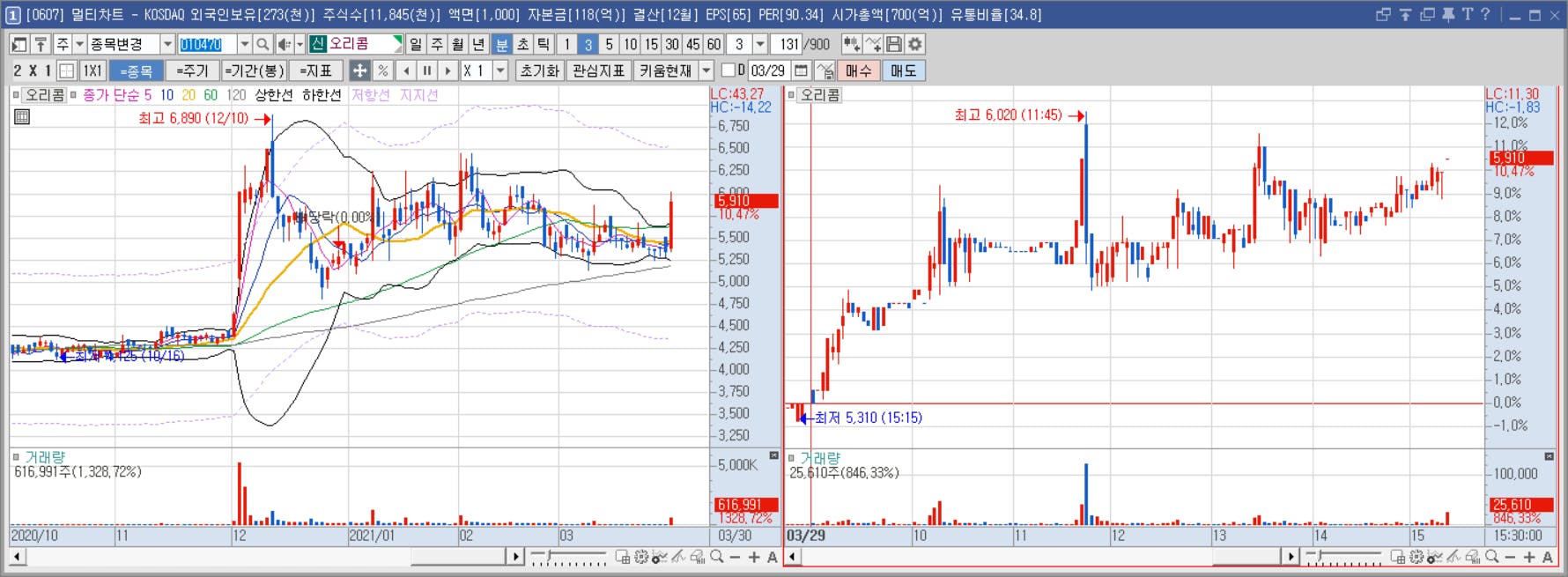Click the stock search magnifier icon
The image size is (1568, 577).
[x=263, y=44]
